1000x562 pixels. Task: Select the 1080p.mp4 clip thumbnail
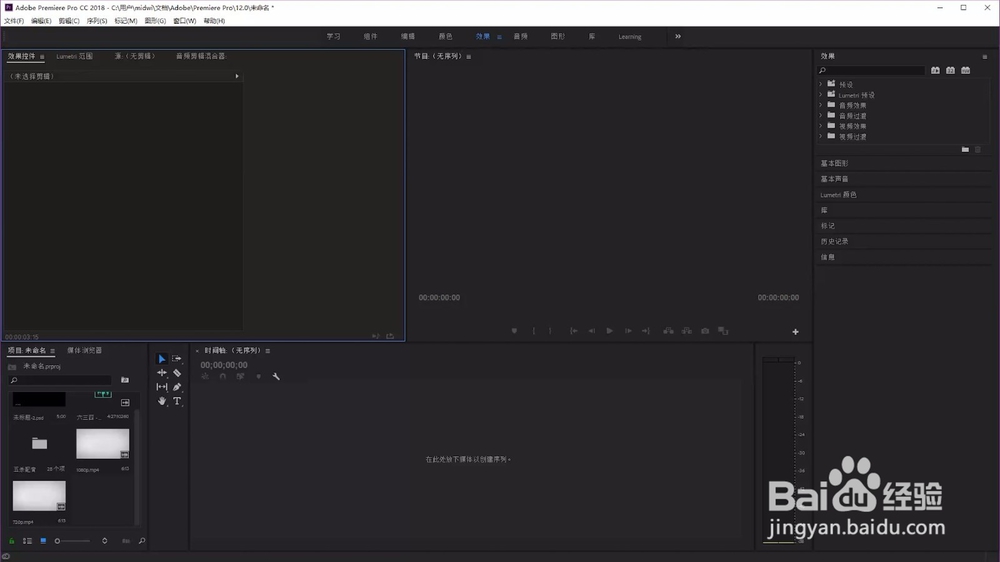pyautogui.click(x=103, y=443)
